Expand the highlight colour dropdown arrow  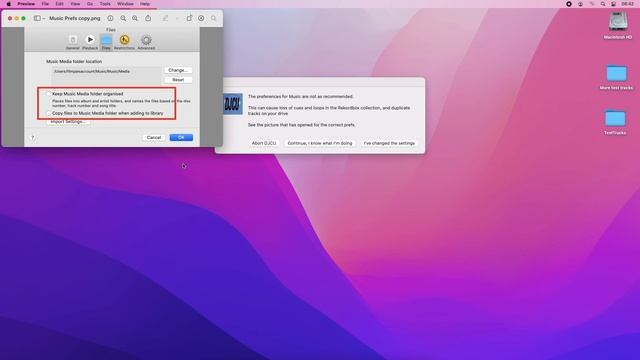coord(177,18)
